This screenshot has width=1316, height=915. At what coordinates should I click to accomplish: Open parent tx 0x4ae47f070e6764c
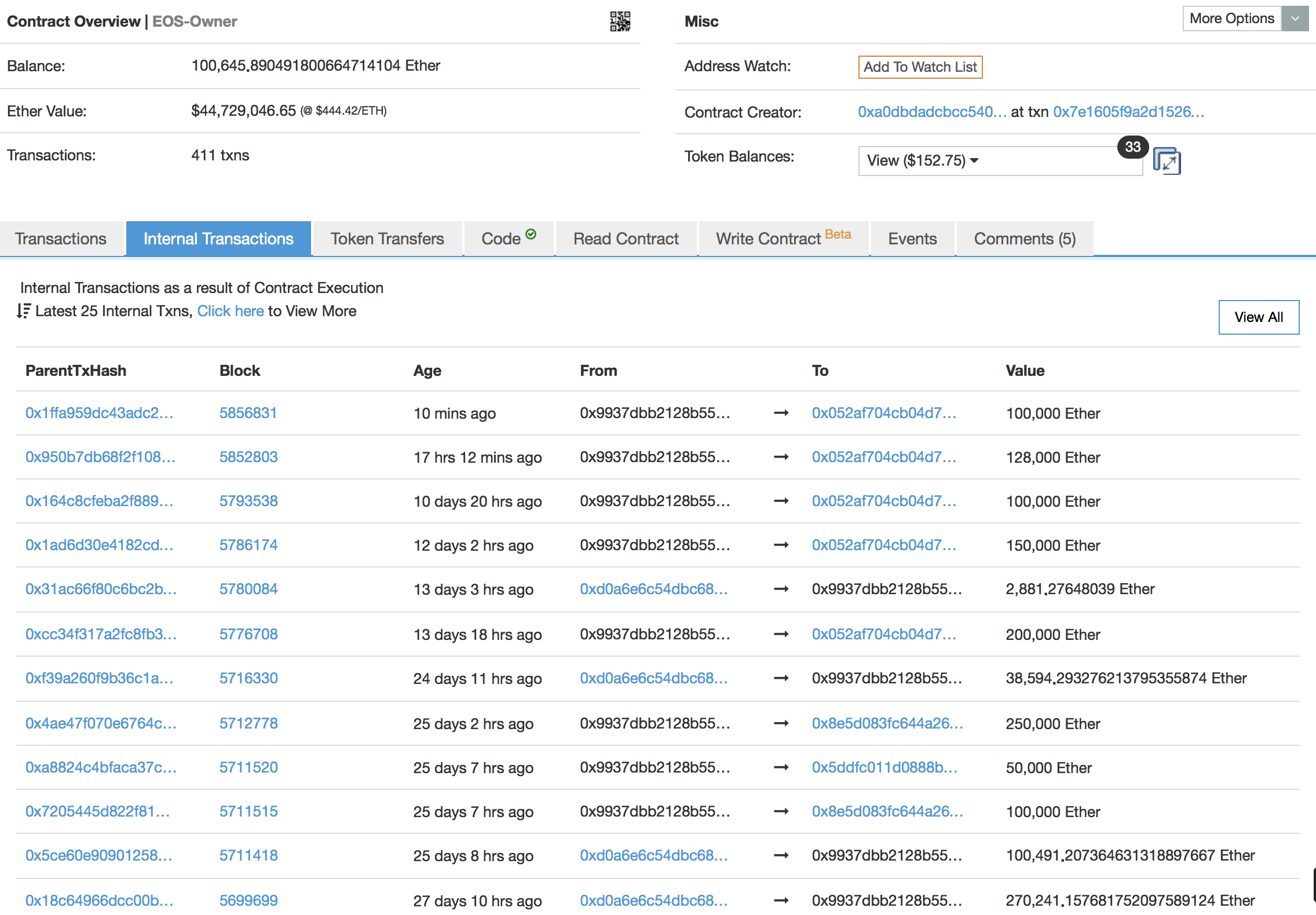[x=101, y=723]
